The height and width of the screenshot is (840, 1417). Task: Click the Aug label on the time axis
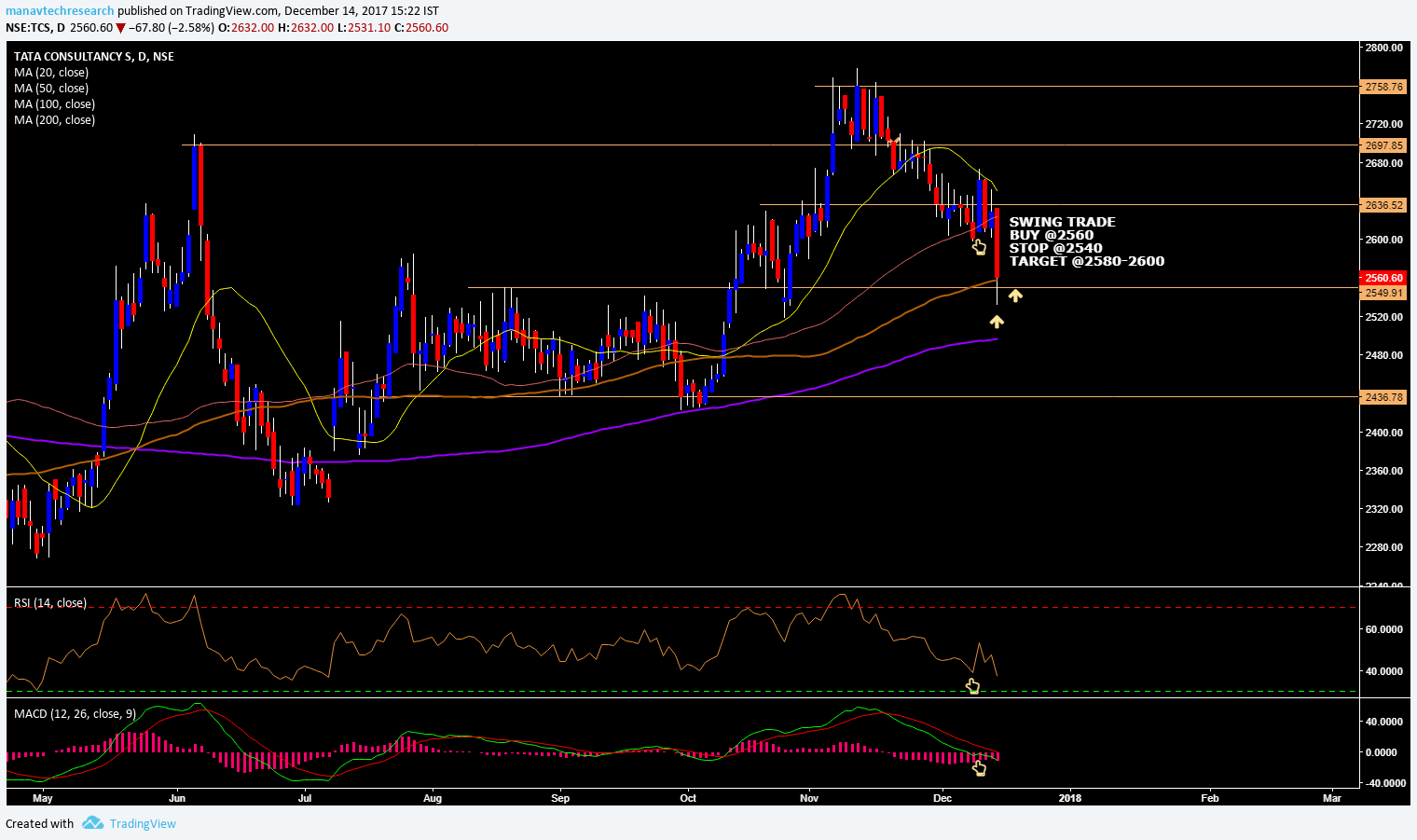click(x=433, y=798)
